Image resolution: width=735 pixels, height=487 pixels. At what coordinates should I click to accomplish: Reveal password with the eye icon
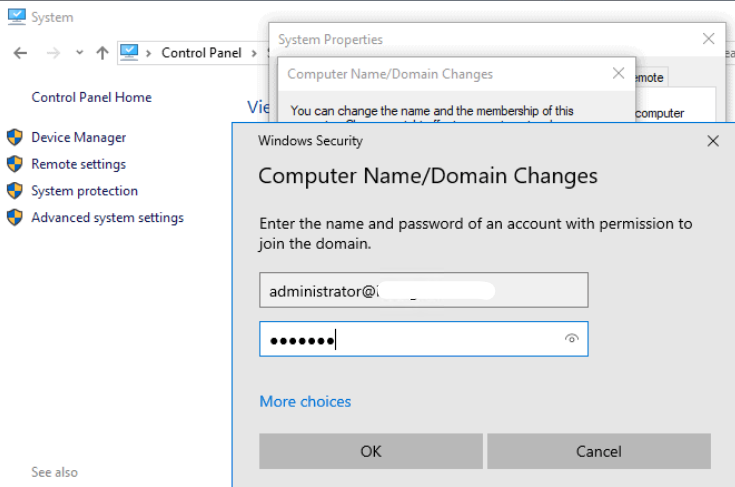point(571,338)
